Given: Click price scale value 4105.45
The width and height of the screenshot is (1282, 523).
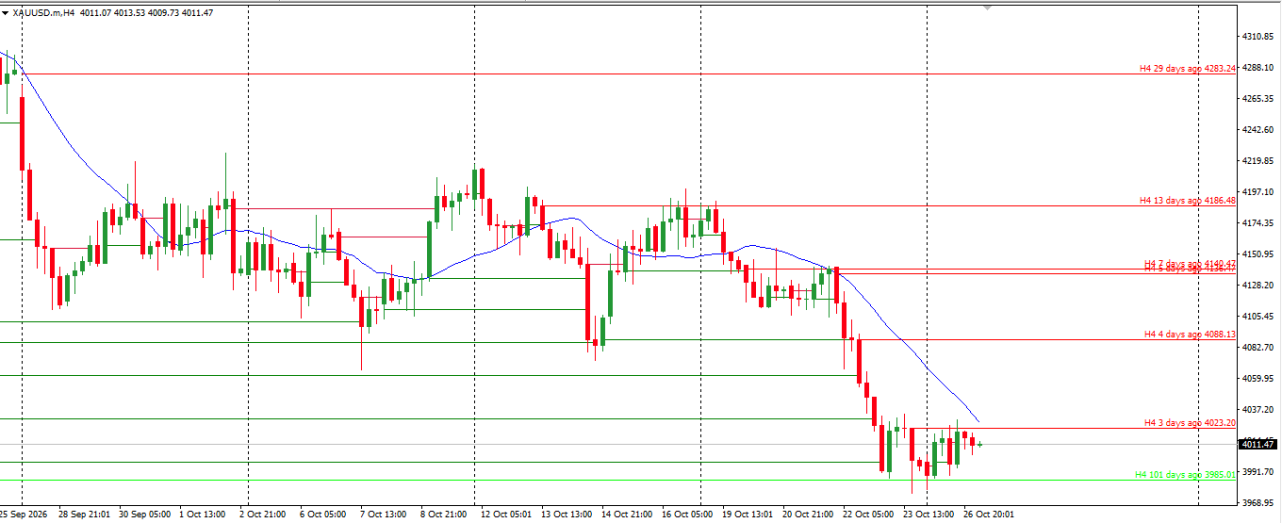Looking at the screenshot, I should tap(1257, 316).
